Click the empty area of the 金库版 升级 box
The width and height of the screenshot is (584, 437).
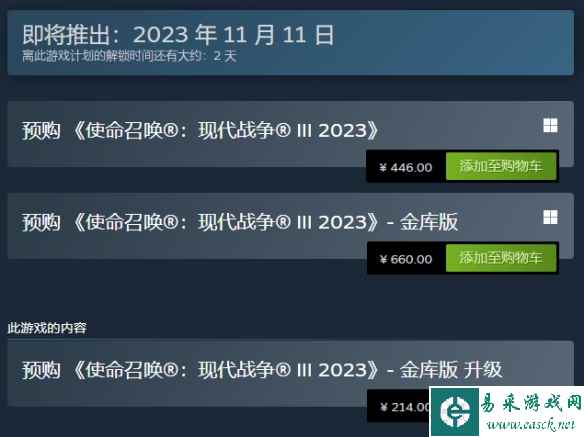click(186, 394)
